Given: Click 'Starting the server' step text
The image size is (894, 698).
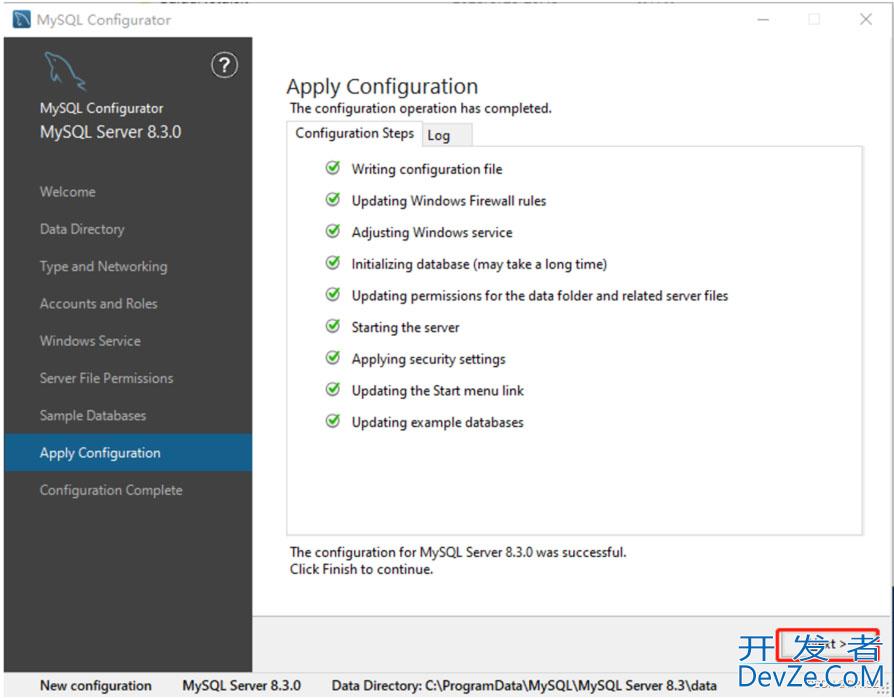Looking at the screenshot, I should (x=405, y=327).
